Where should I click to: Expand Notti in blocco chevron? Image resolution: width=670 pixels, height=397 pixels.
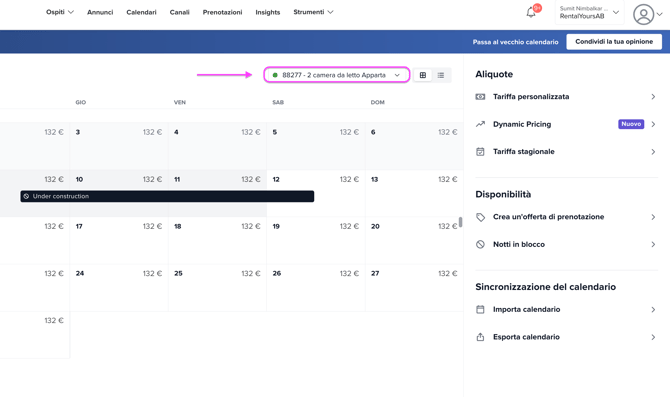click(653, 244)
